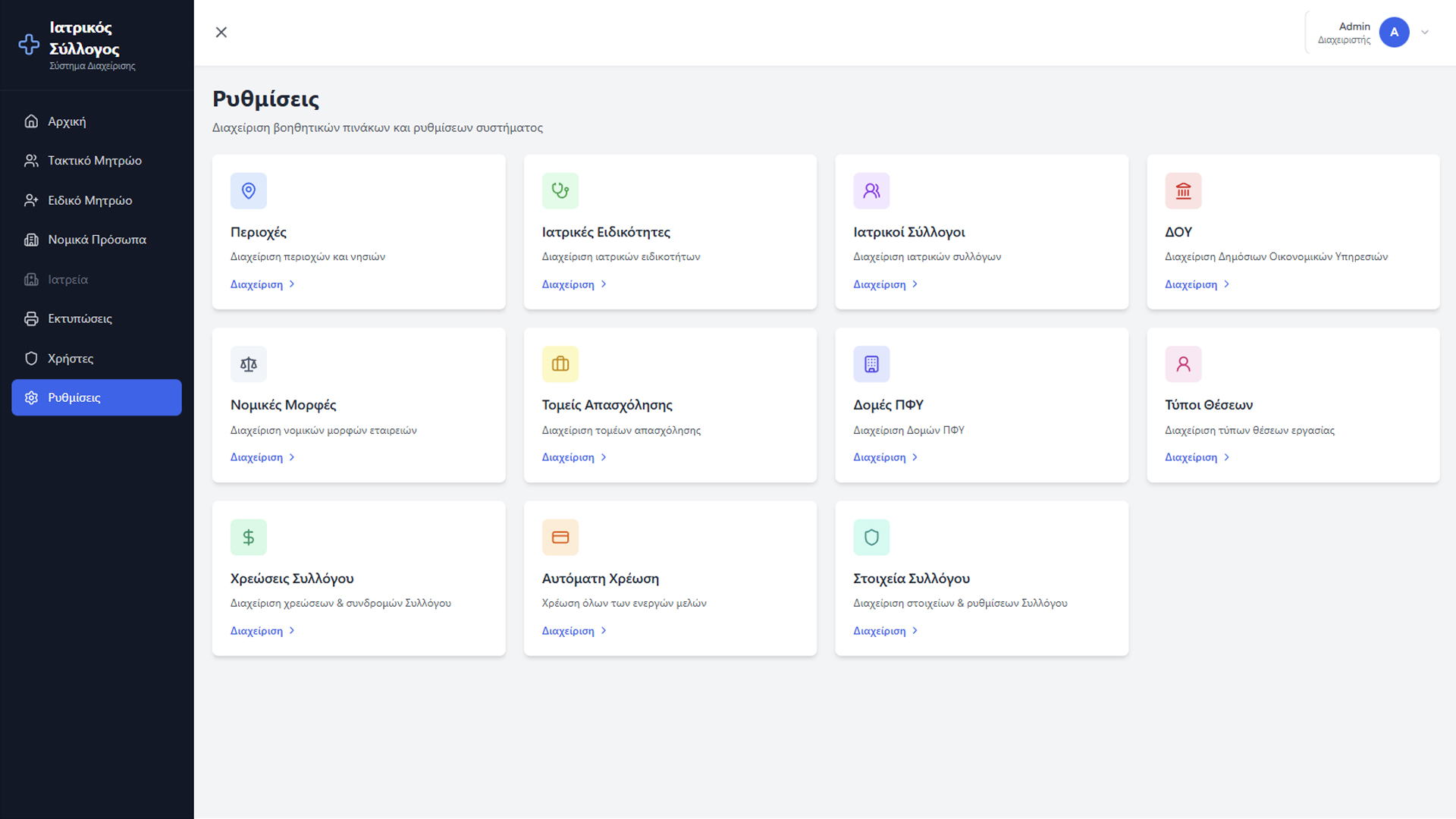Click the briefcase icon for Τομείς Απασχόλησης
Viewport: 1456px width, 819px height.
click(560, 364)
